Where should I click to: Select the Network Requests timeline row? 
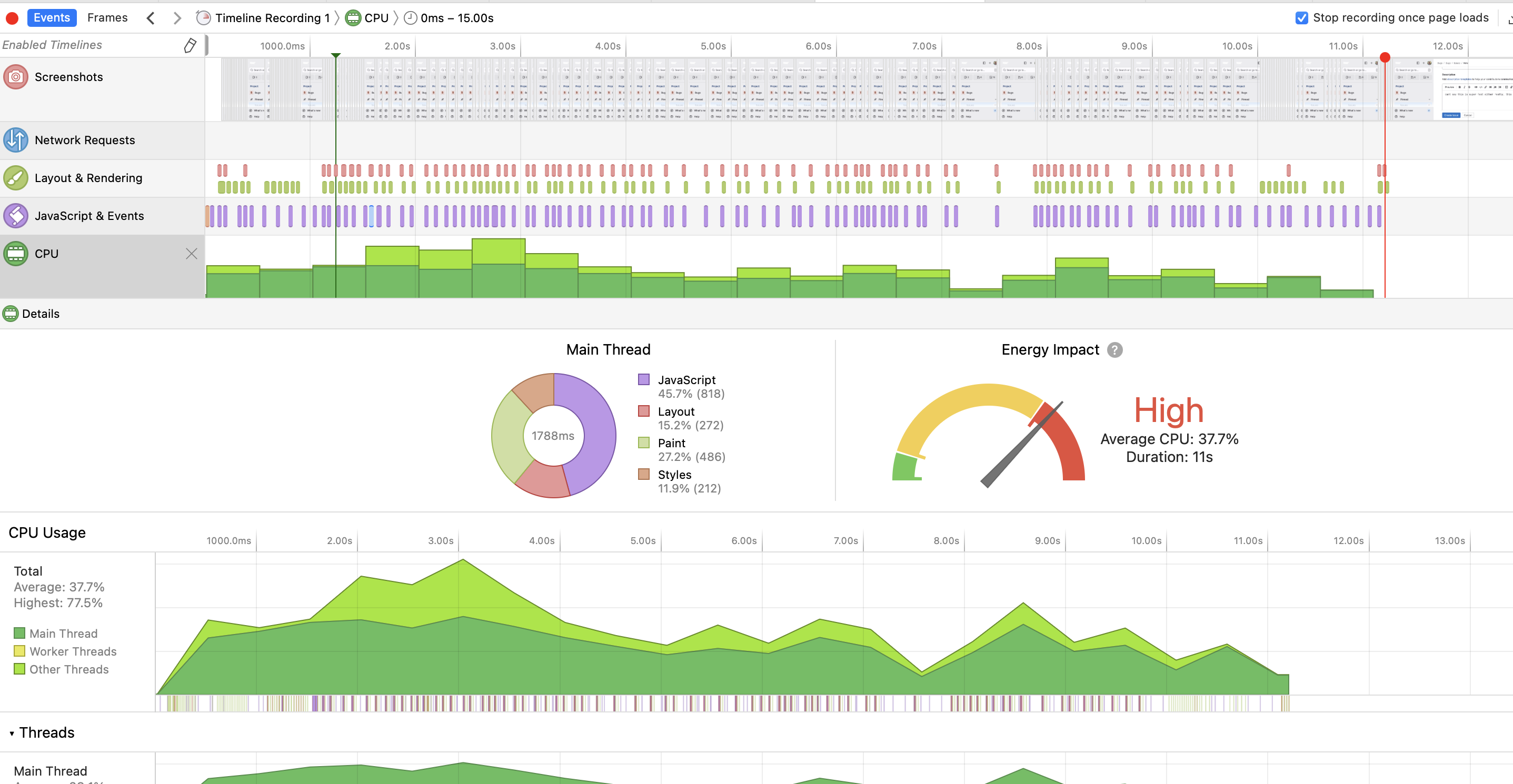85,140
